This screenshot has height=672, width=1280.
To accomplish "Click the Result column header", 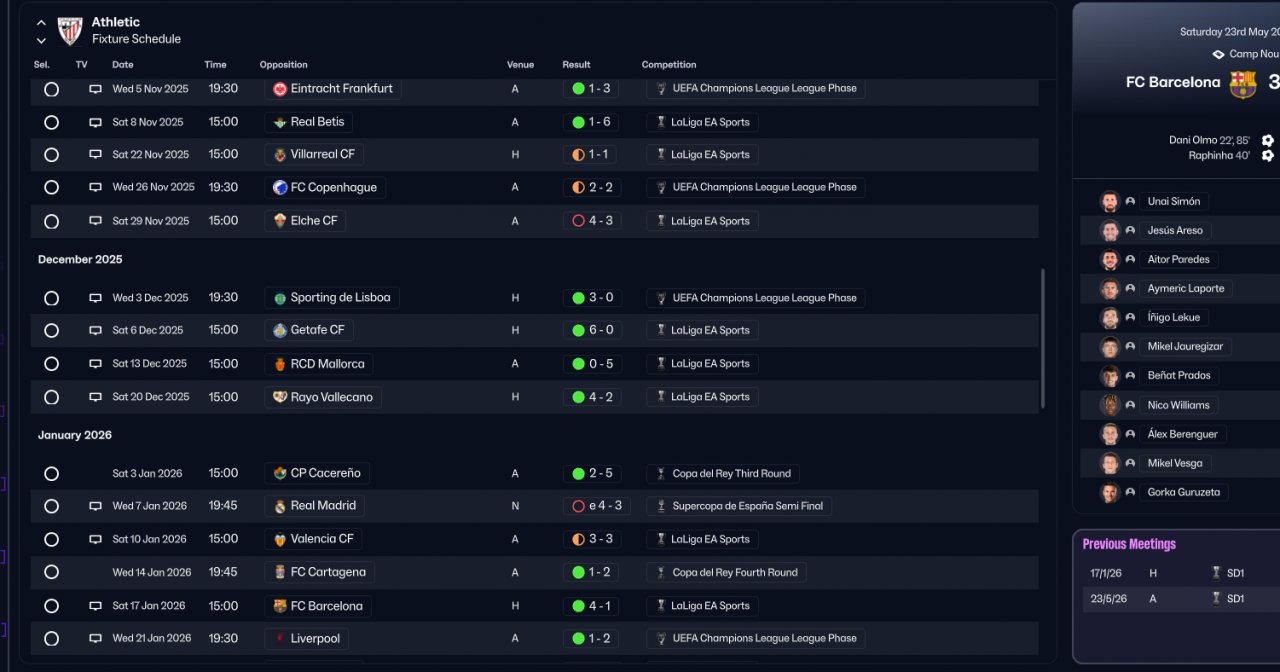I will (x=576, y=65).
